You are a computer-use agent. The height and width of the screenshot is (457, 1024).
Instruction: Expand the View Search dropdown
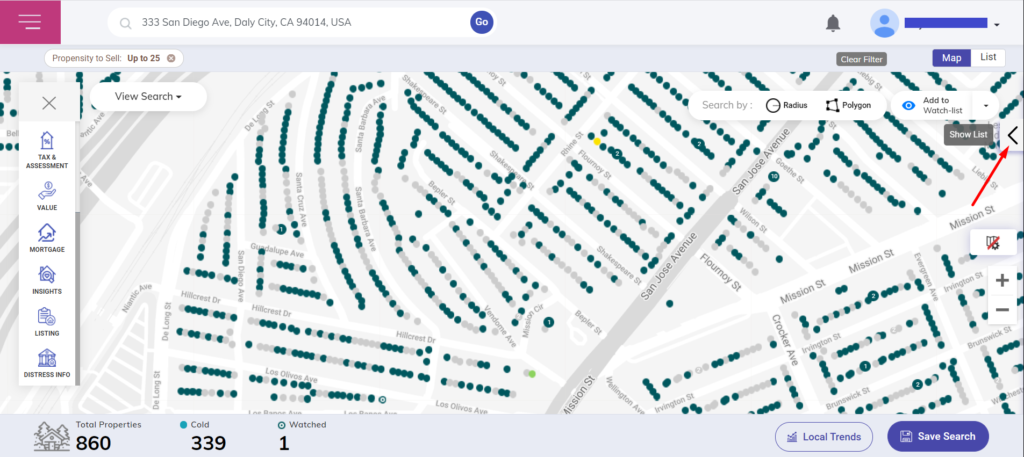(148, 97)
